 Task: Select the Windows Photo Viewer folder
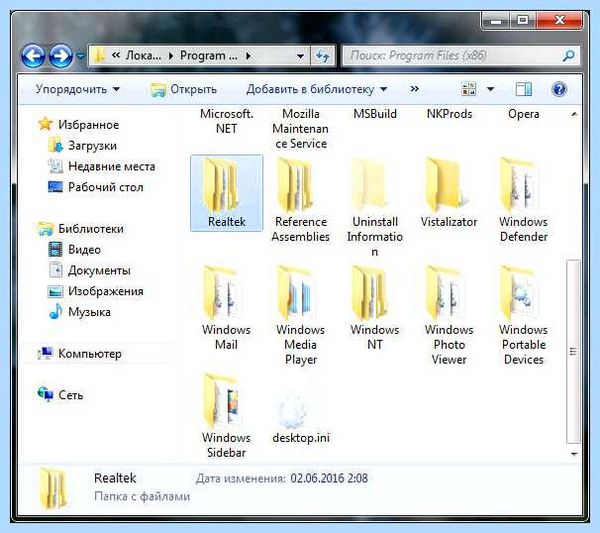click(449, 315)
